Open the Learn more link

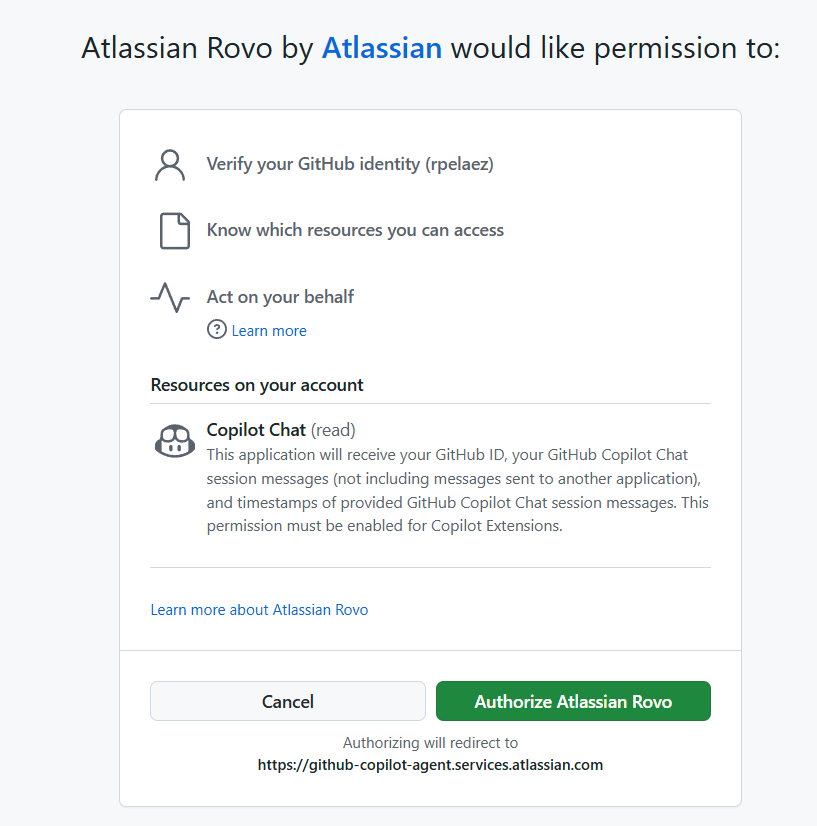[x=269, y=331]
